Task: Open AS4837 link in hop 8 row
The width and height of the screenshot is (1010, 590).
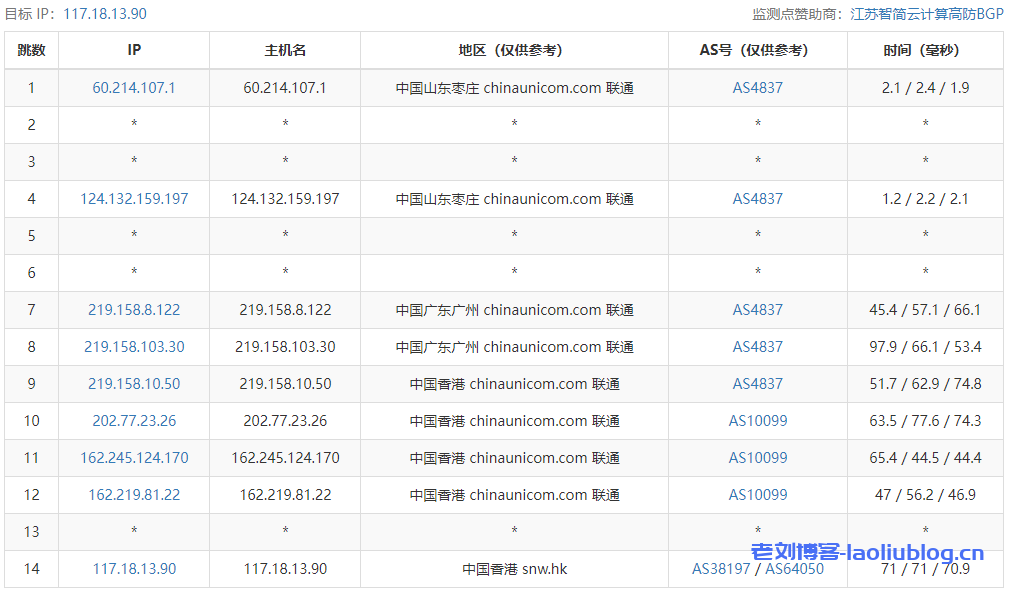Action: (x=758, y=347)
